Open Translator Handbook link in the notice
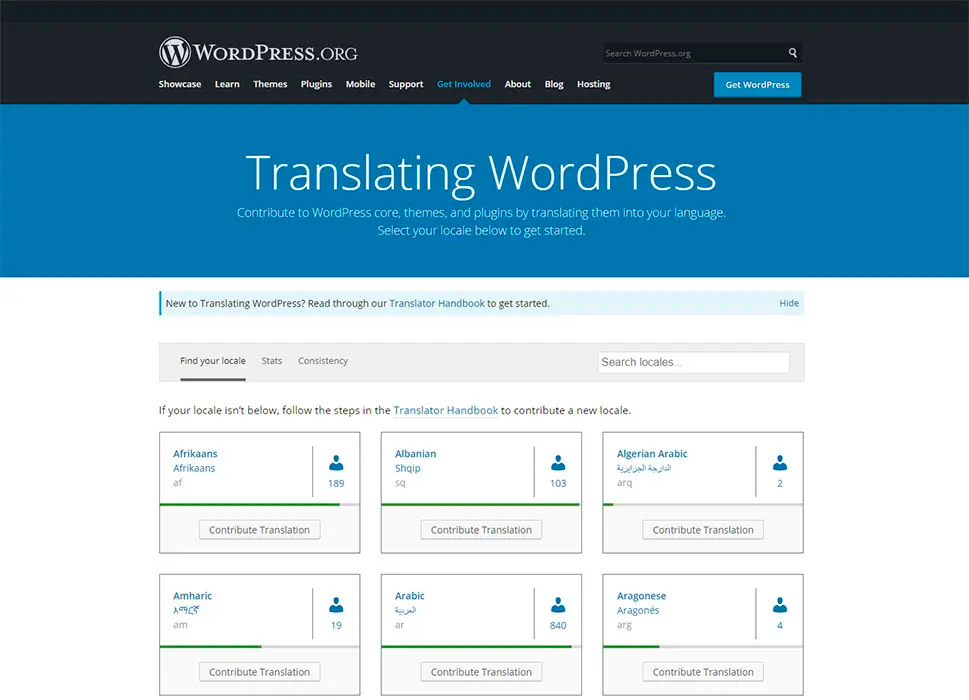Viewport: 969px width, 700px height. [437, 303]
